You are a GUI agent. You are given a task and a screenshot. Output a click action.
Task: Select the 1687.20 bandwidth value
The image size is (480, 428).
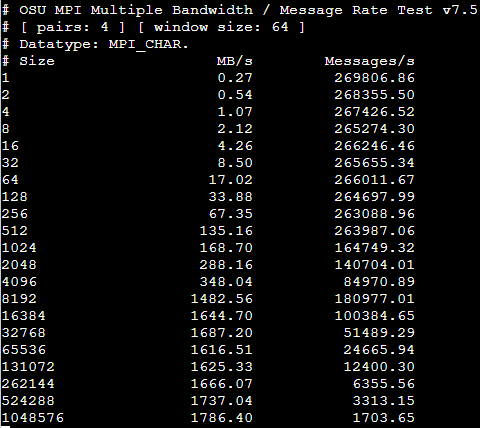[x=221, y=333]
